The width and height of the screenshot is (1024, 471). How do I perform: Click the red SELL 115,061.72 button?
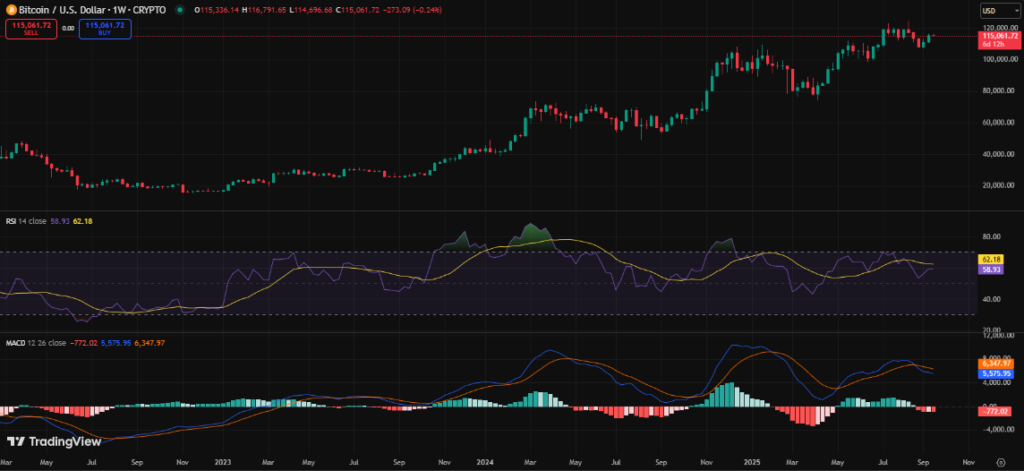point(31,29)
